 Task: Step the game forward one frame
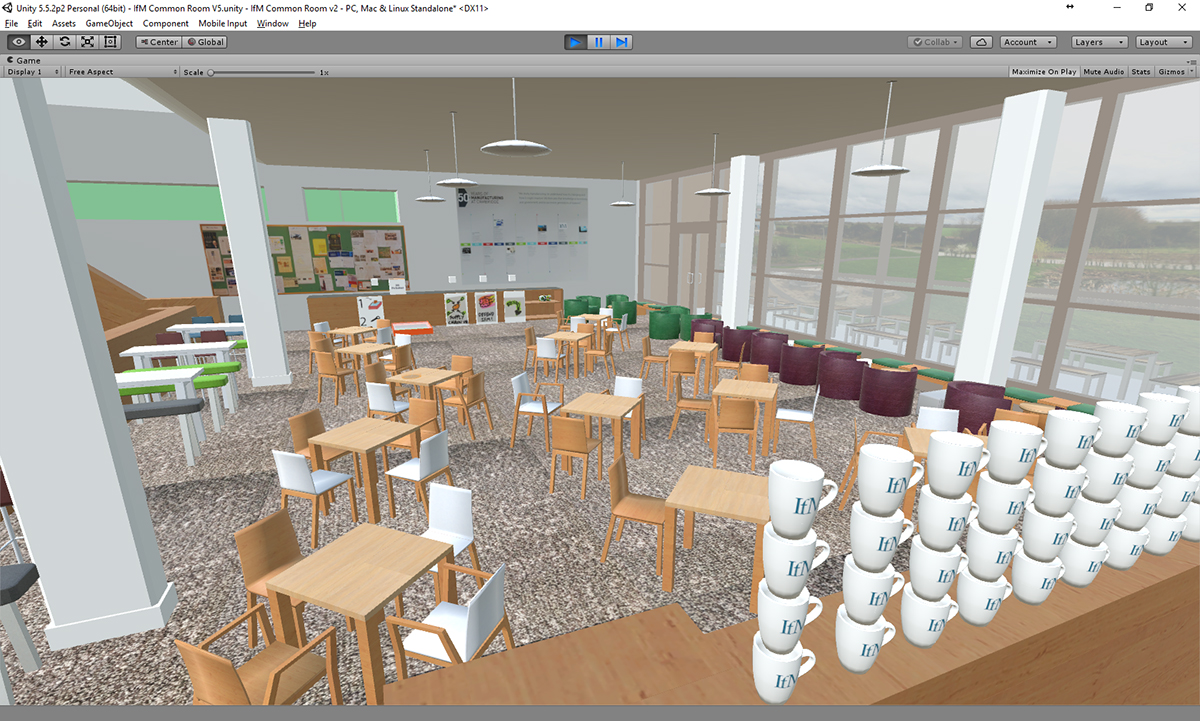coord(622,42)
